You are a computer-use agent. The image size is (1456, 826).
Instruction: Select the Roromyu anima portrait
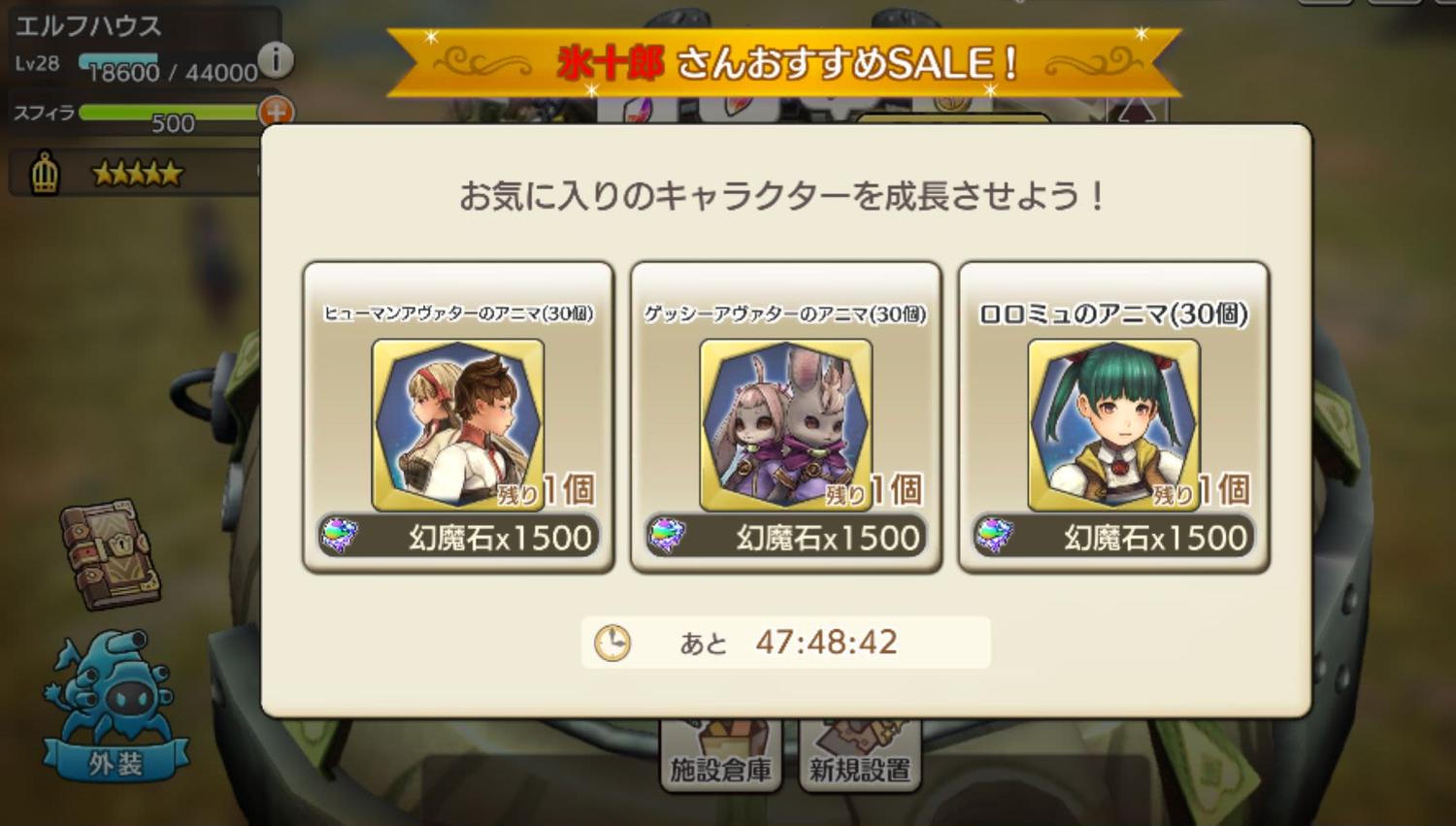click(x=1114, y=424)
